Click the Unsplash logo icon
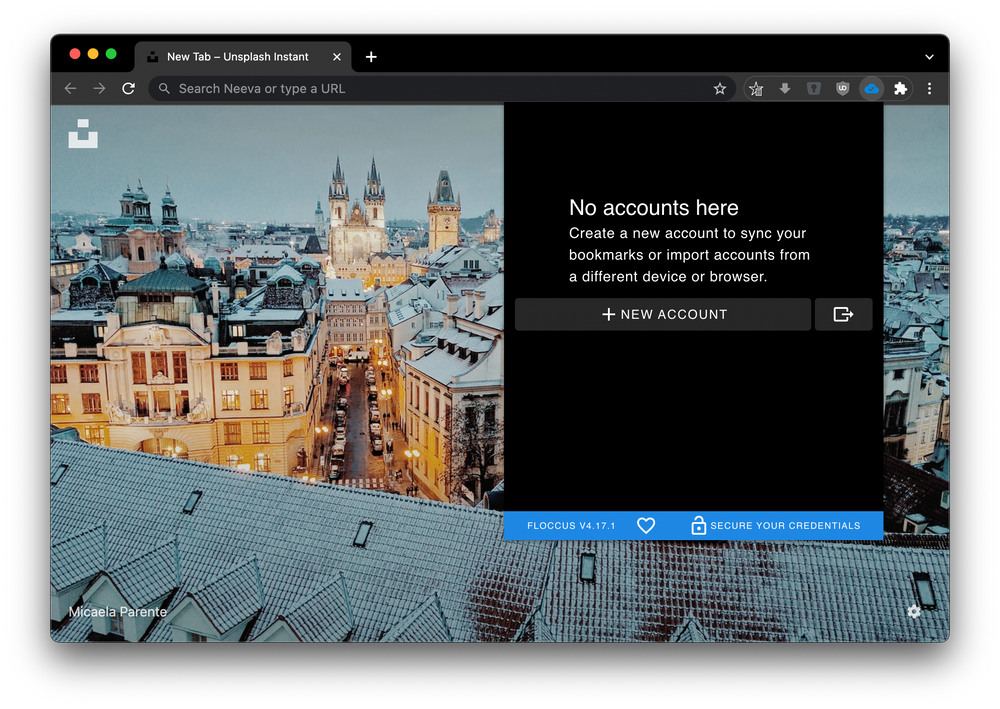Image resolution: width=1000 pixels, height=709 pixels. coord(83,134)
